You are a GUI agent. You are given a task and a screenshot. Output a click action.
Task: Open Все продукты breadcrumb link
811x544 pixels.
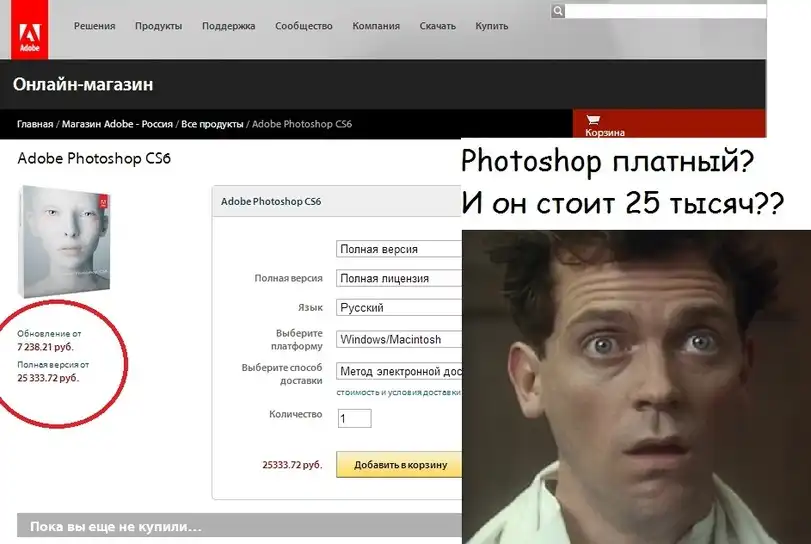[x=211, y=124]
